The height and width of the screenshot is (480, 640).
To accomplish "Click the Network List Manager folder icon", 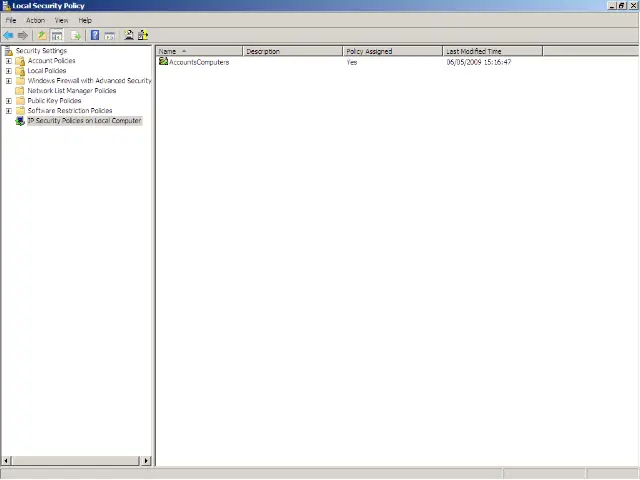I will point(20,91).
